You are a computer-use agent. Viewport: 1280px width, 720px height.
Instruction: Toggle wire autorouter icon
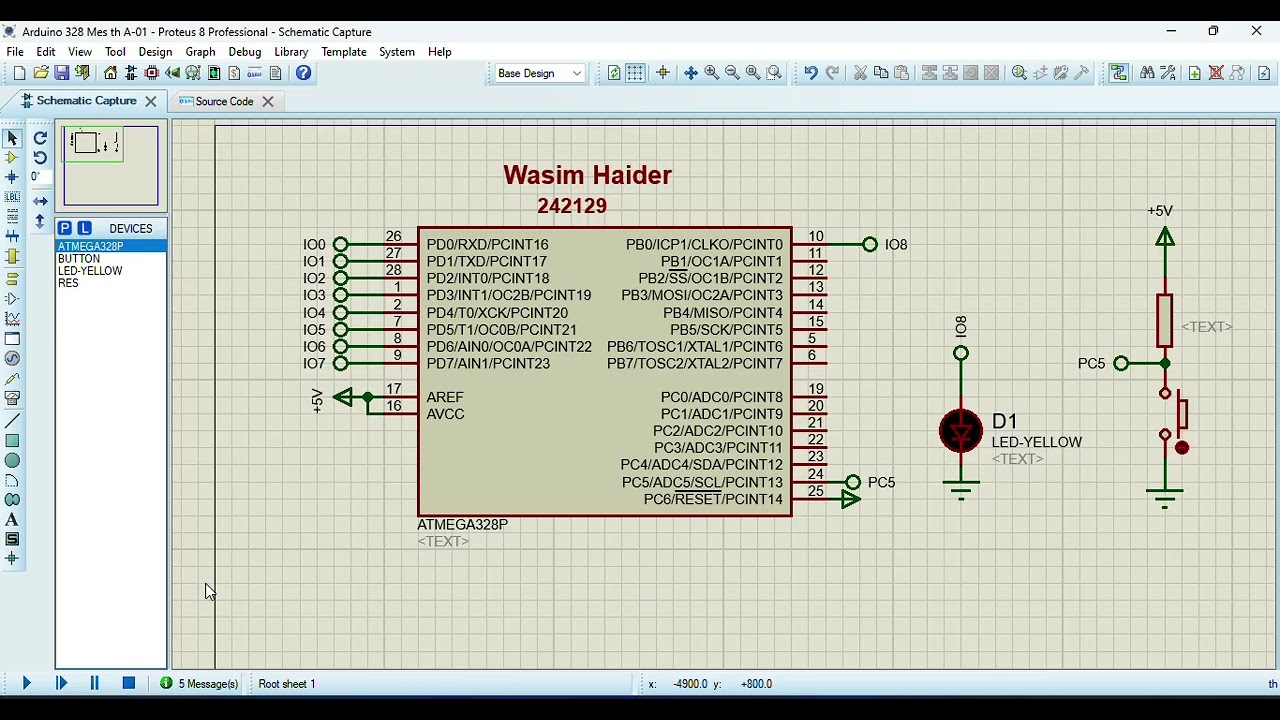1119,73
